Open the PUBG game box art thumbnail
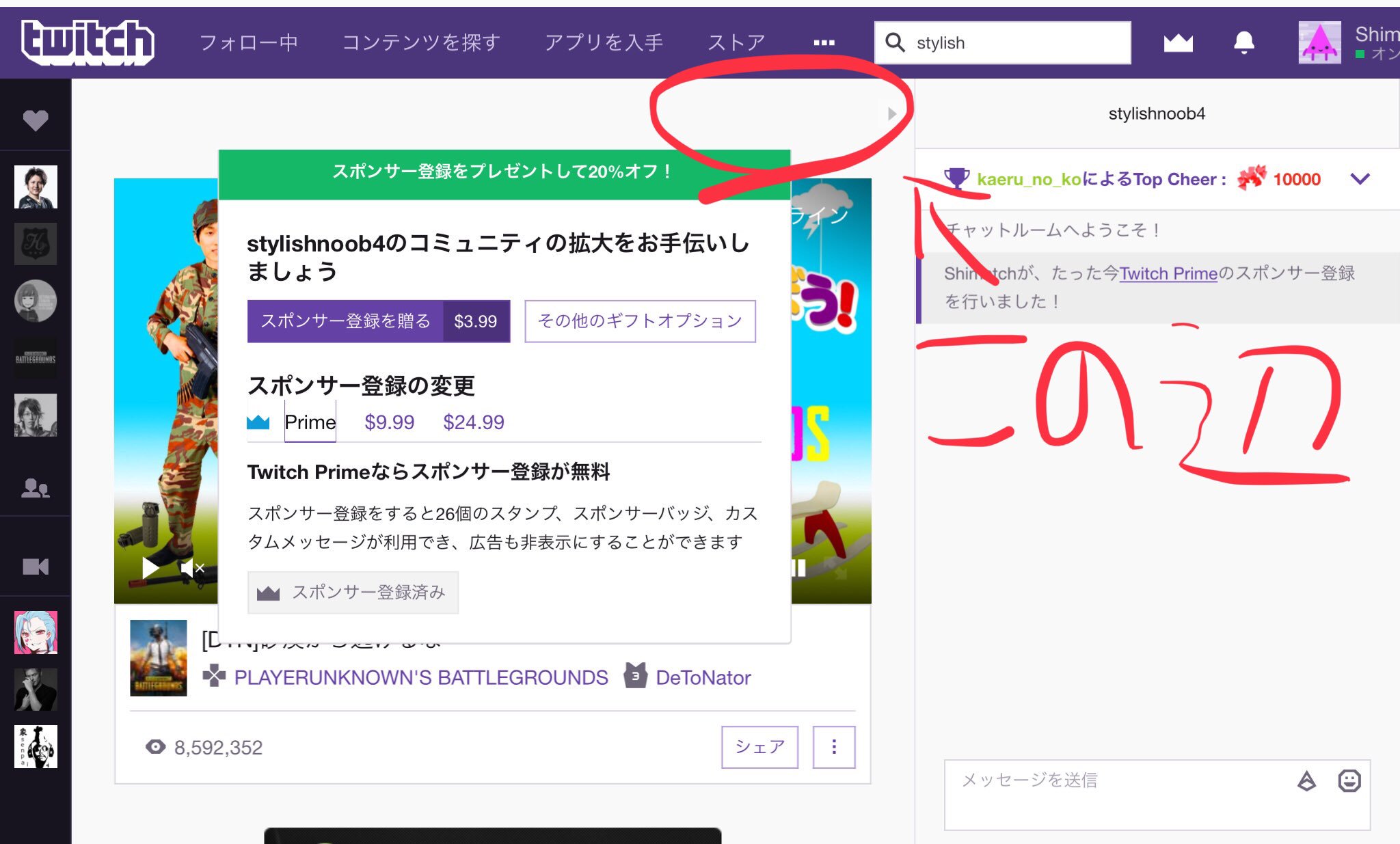Viewport: 1400px width, 844px height. 159,657
